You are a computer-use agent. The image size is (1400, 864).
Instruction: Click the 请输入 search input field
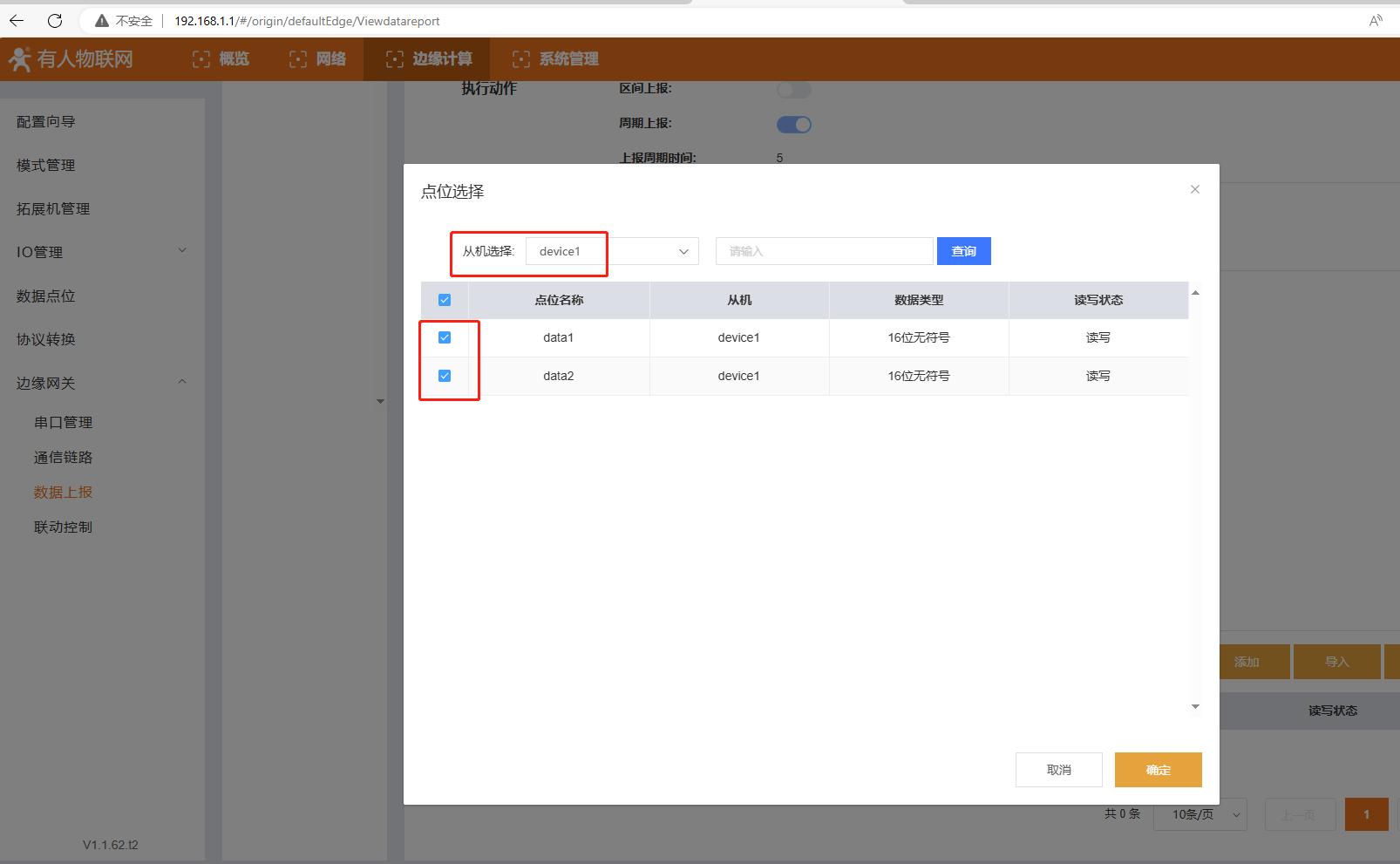(x=824, y=251)
